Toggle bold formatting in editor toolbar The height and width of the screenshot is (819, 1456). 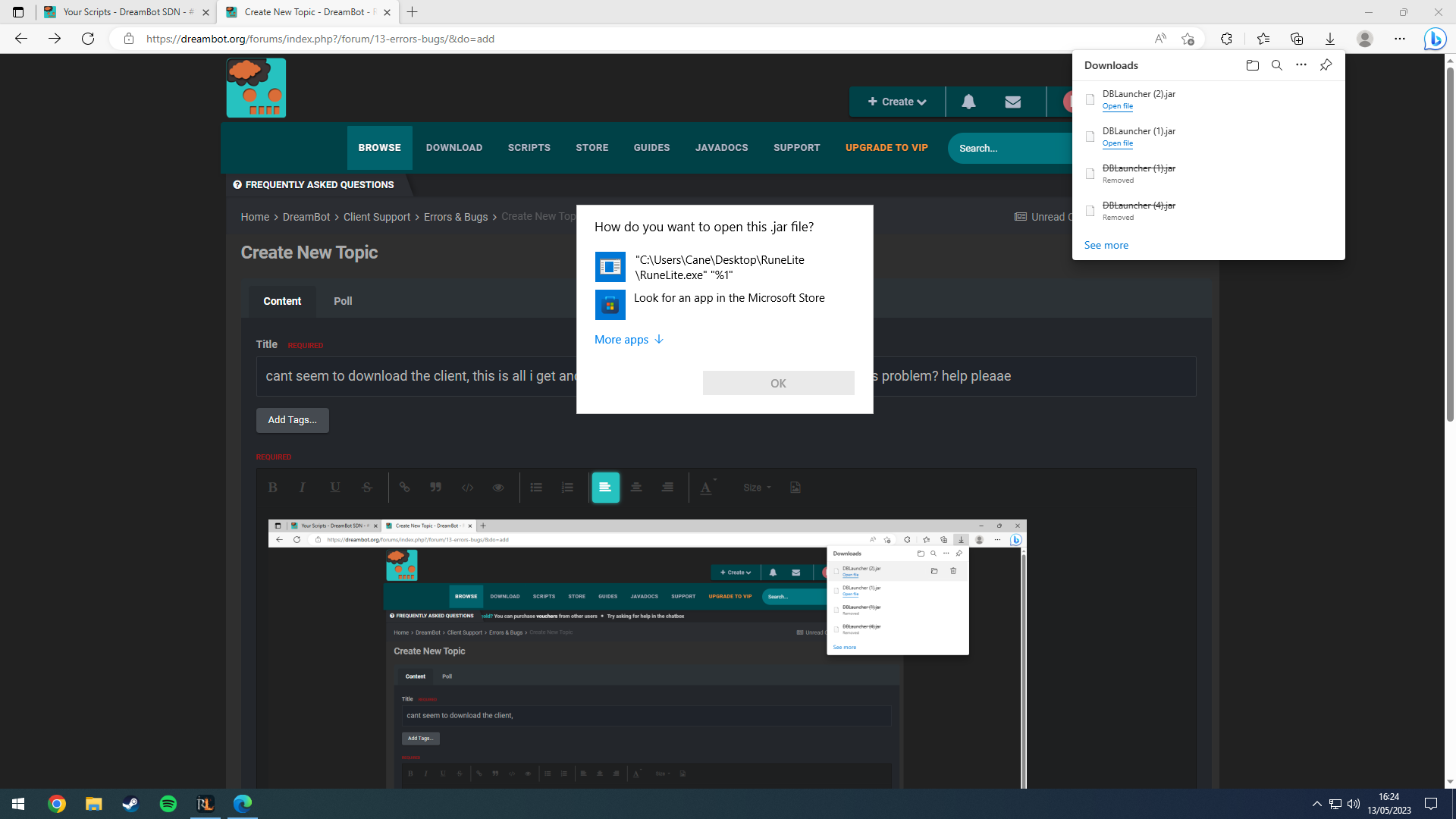(x=273, y=488)
